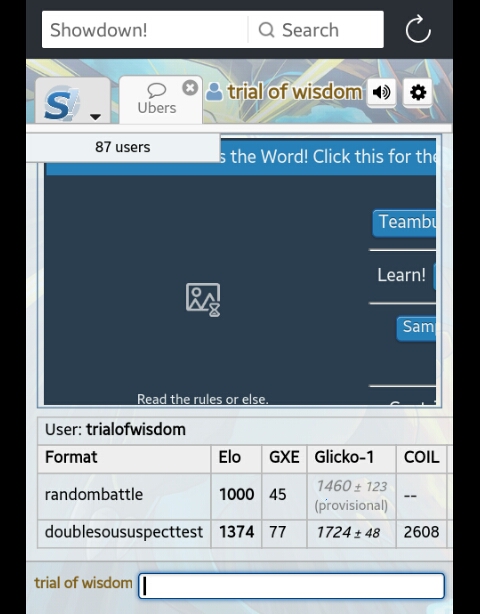Focus the chat message input field
Screen dimensions: 480x614
[291, 586]
